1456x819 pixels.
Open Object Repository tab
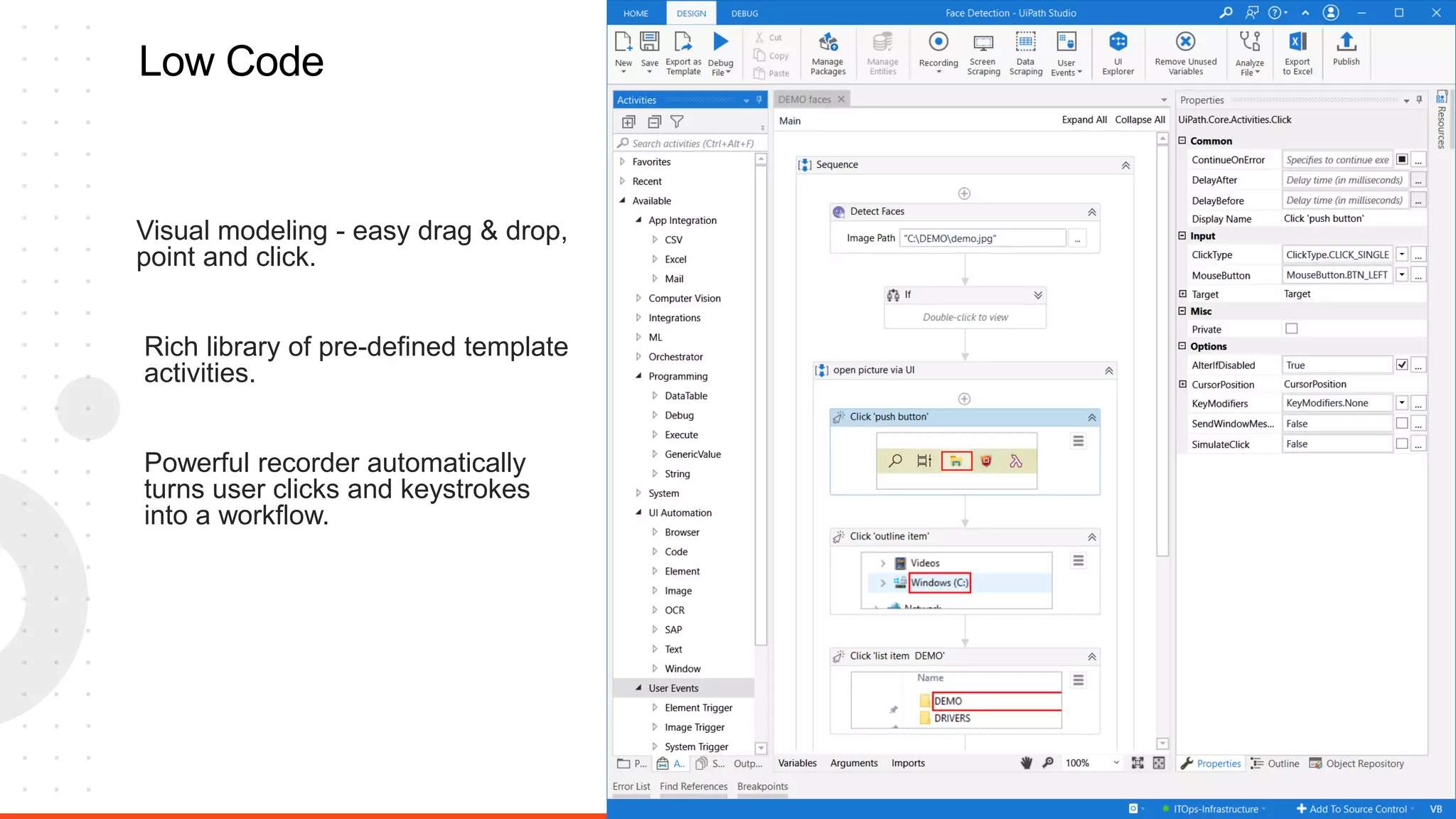(x=1356, y=764)
